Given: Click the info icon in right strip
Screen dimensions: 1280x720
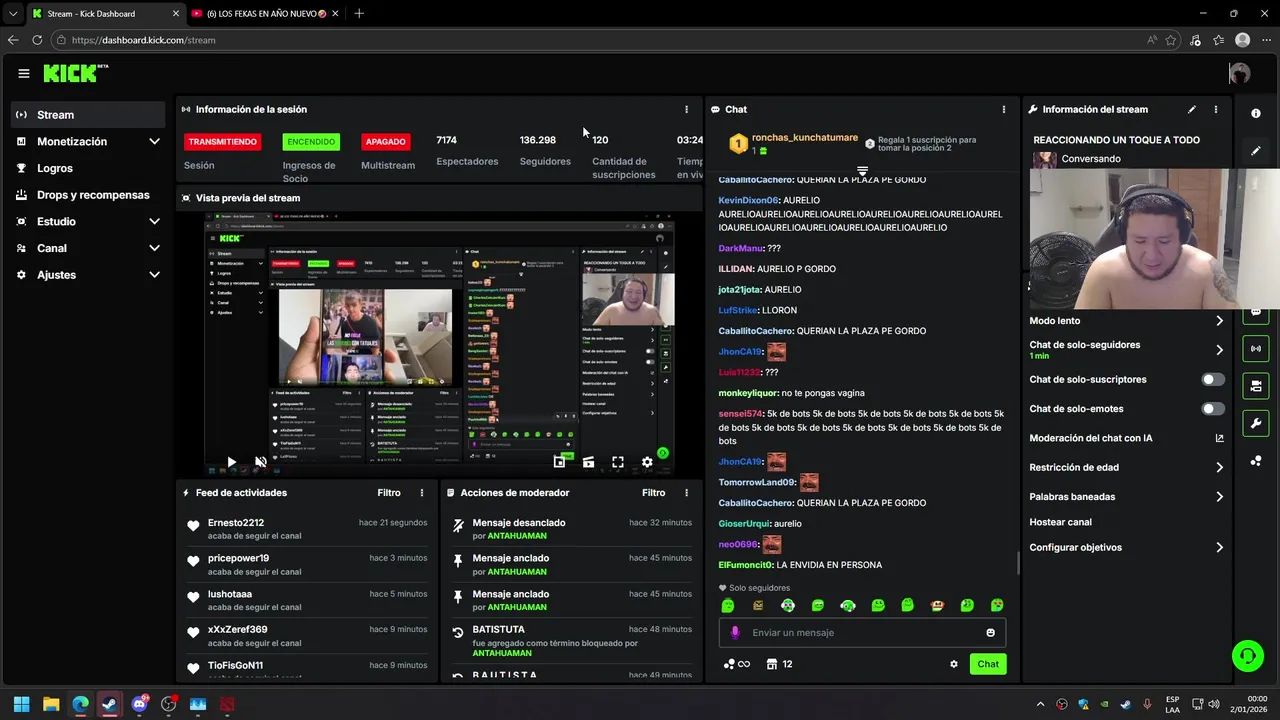Looking at the screenshot, I should [1256, 113].
